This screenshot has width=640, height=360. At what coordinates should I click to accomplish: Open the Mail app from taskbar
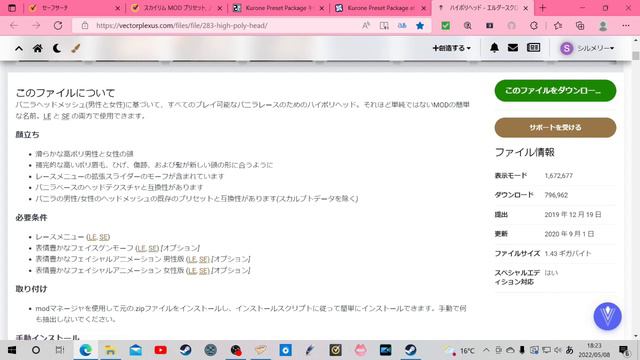click(136, 350)
